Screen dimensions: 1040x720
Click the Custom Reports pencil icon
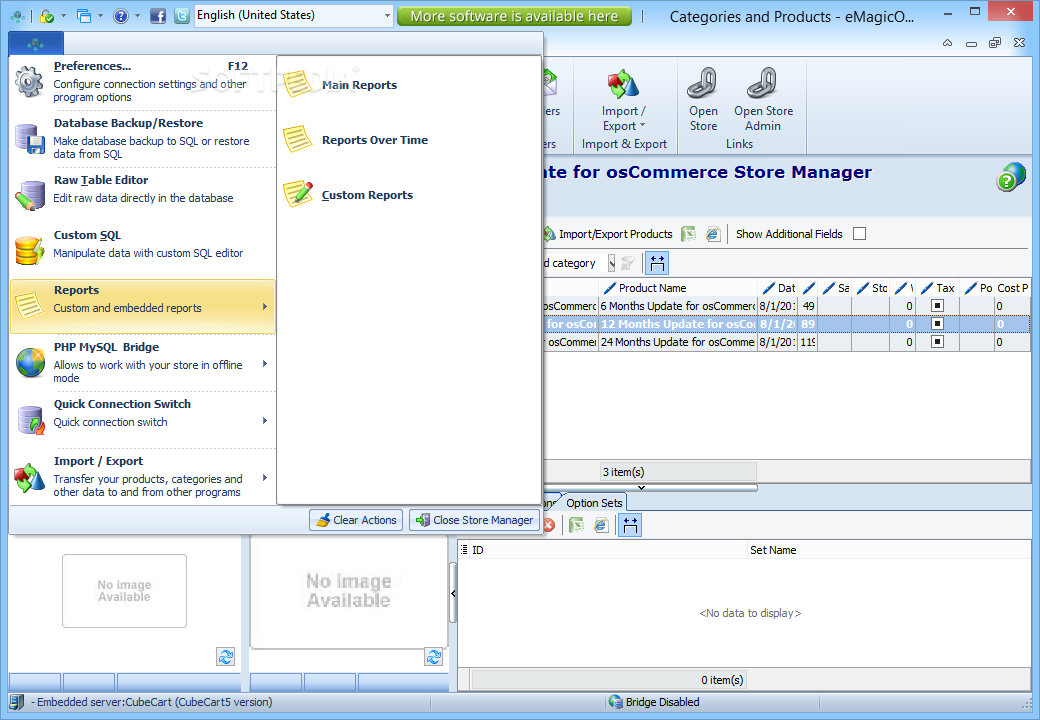click(x=297, y=194)
